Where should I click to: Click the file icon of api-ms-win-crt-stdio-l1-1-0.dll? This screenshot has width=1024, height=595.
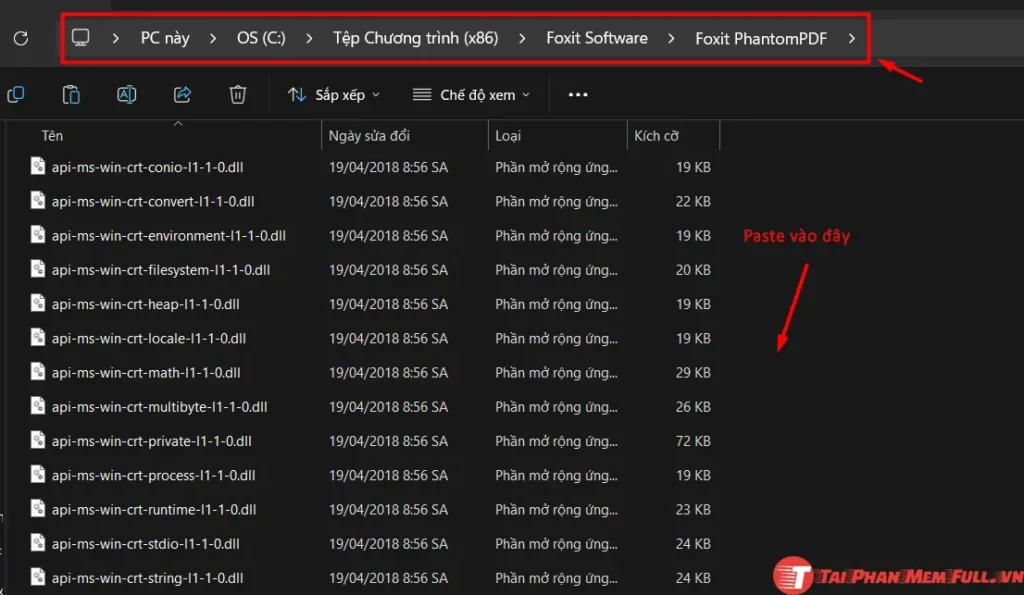pos(36,543)
